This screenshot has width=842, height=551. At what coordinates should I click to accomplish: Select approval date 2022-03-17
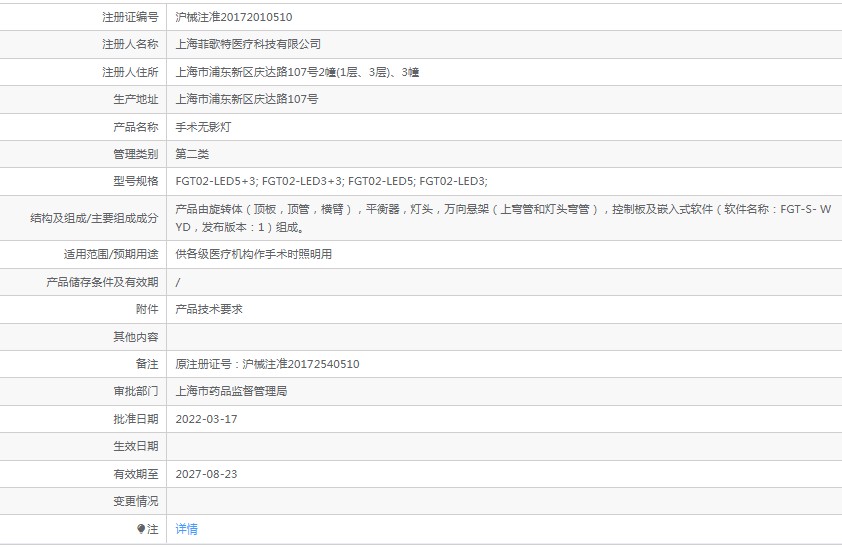(x=206, y=419)
